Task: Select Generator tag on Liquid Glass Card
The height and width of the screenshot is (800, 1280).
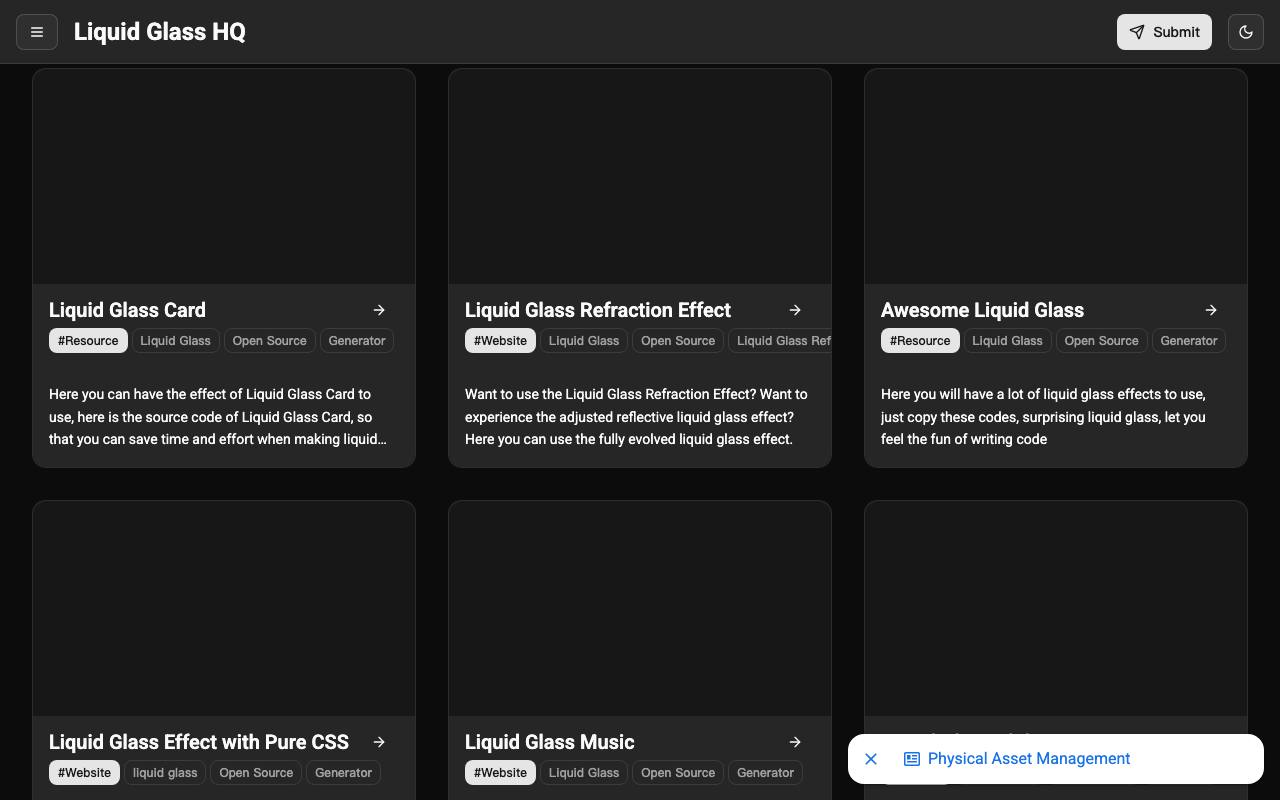Action: coord(357,341)
